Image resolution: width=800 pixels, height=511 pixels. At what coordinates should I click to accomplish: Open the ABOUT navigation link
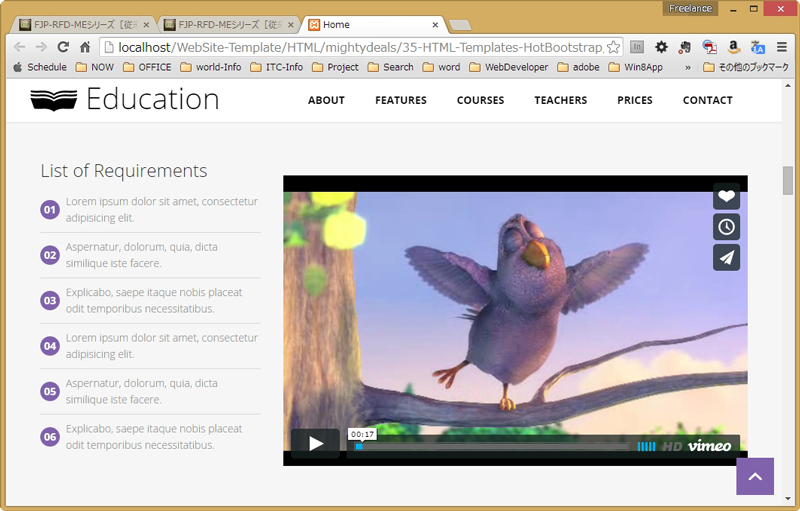click(327, 100)
